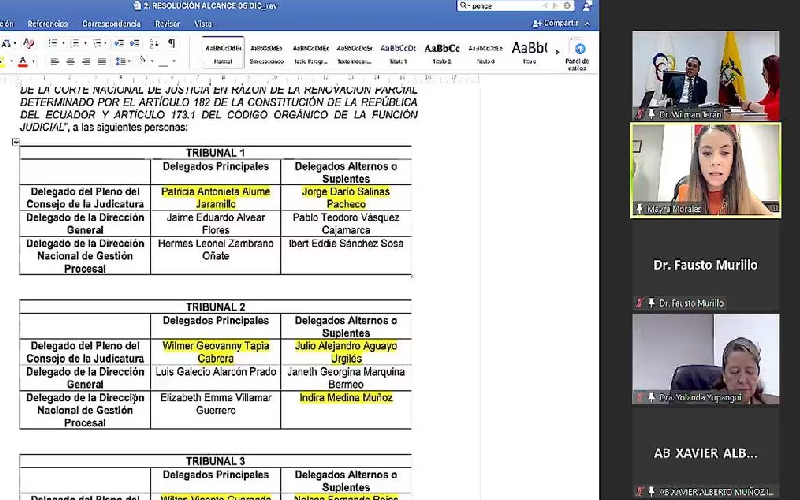This screenshot has height=500, width=800.
Task: Toggle align text right
Action: coord(86,62)
